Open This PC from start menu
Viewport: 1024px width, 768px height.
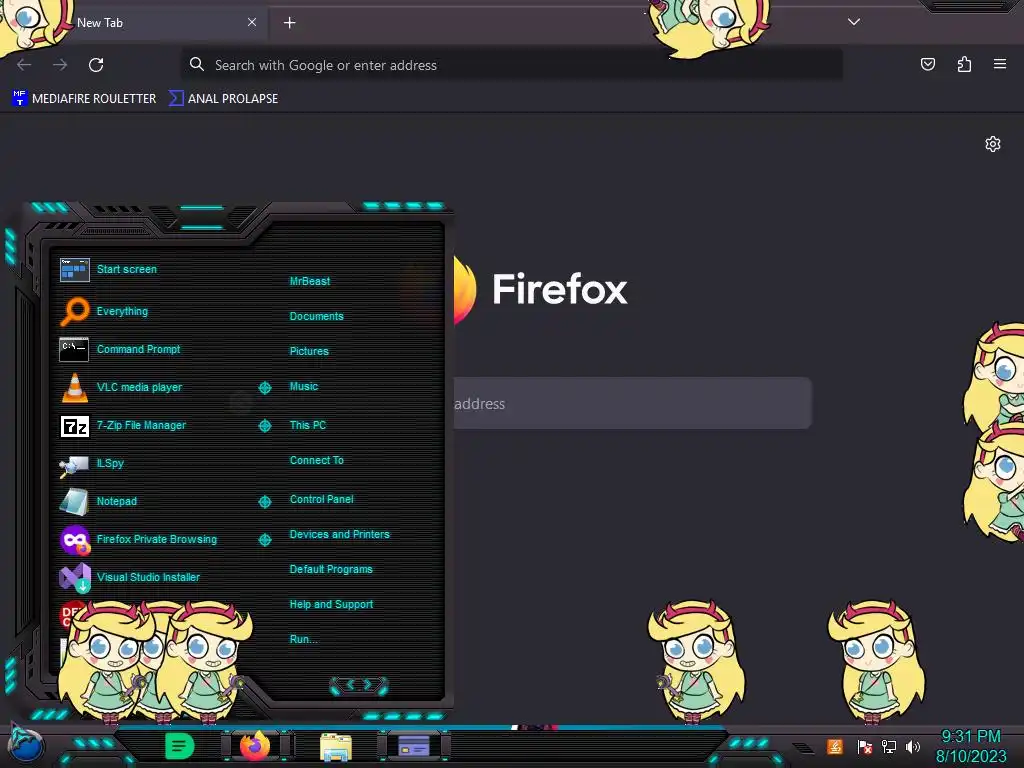tap(308, 424)
